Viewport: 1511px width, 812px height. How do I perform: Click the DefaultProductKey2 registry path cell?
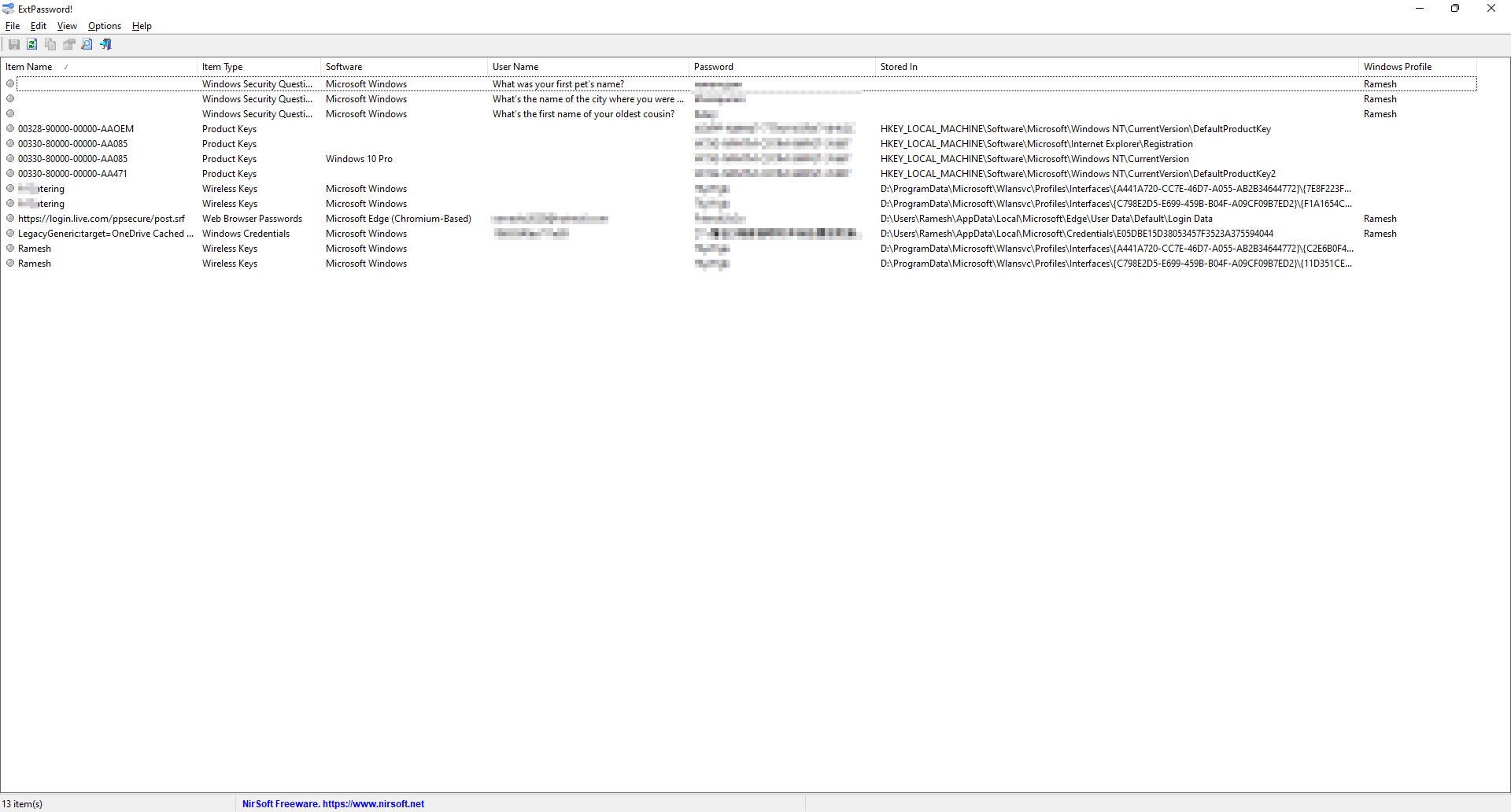1078,174
